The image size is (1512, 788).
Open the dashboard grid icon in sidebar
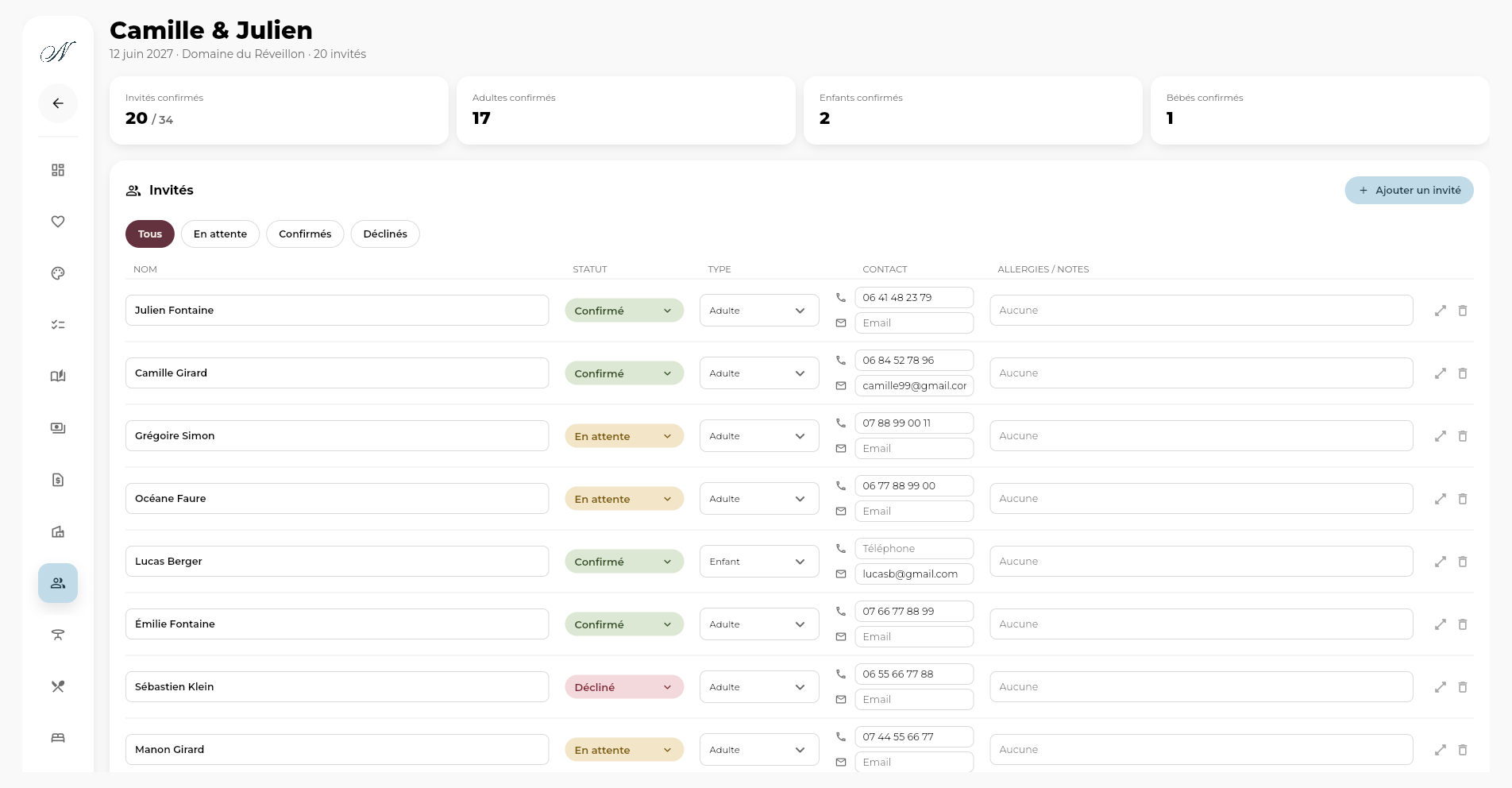58,170
